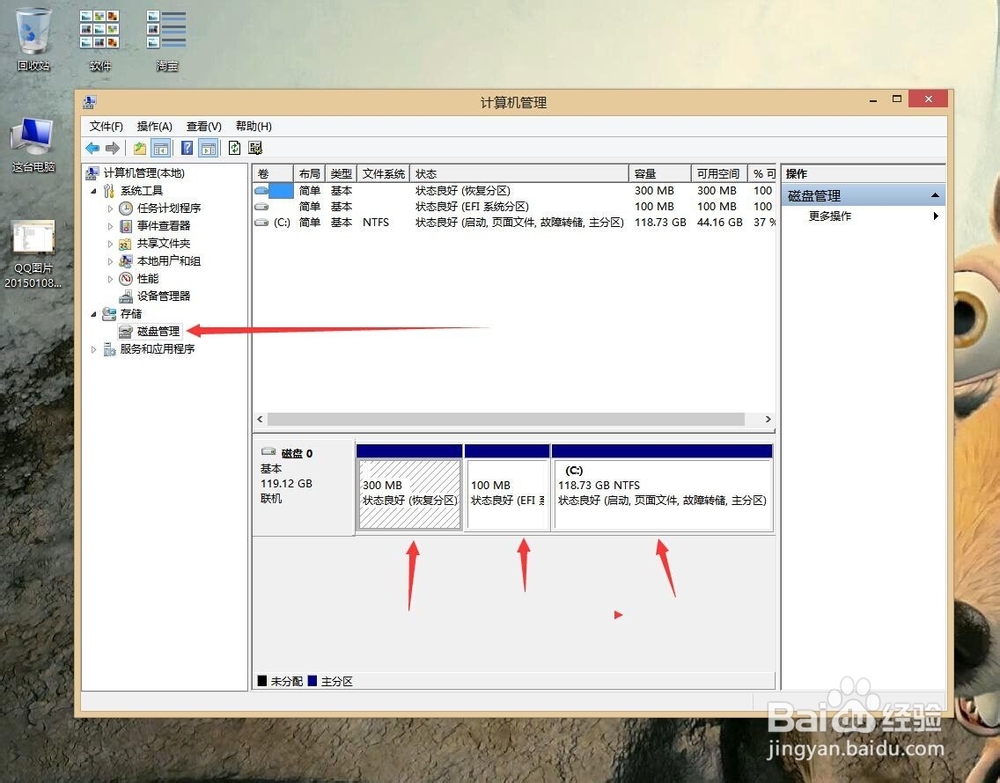Open the 回收站 desktop icon

pos(33,40)
